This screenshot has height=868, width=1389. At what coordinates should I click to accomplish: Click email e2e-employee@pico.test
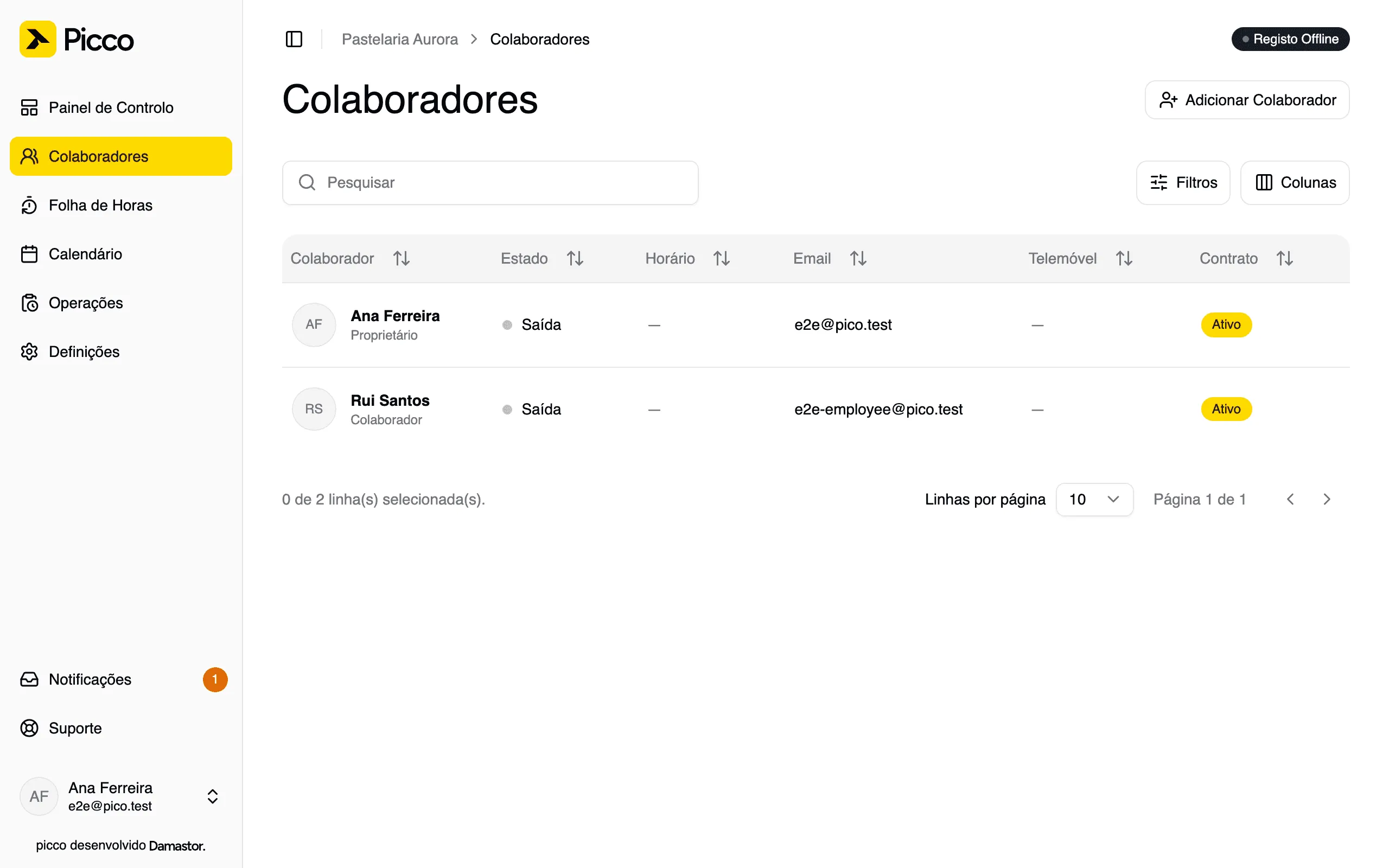(x=878, y=409)
